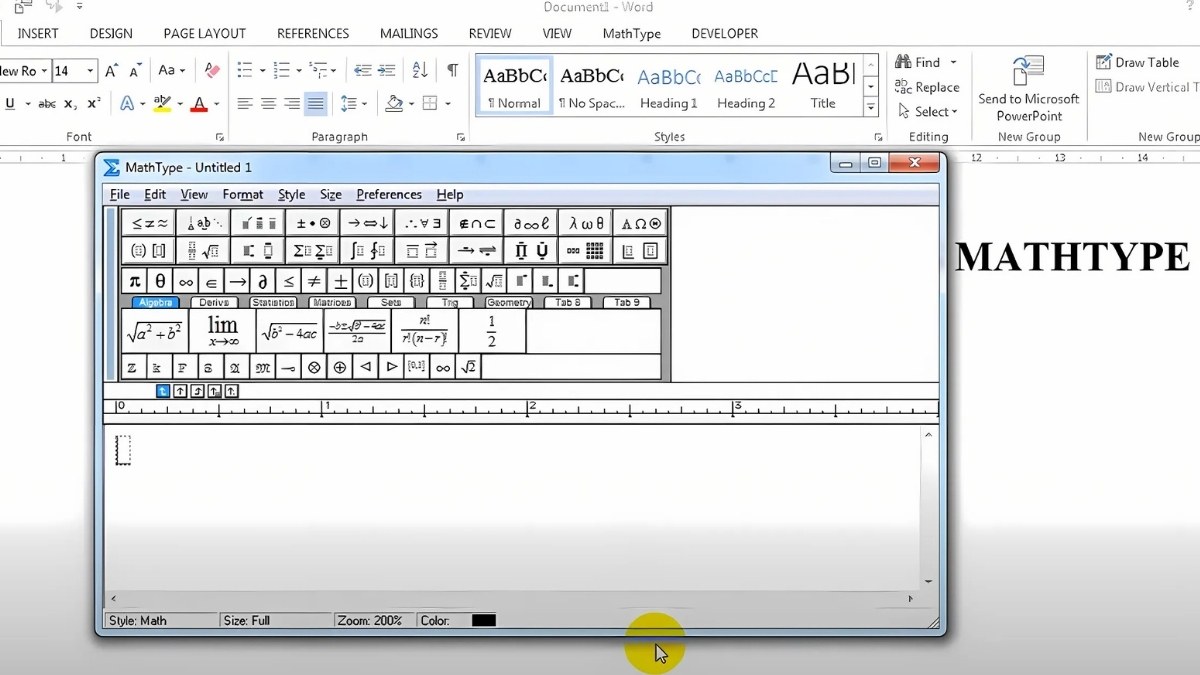Expand Styles gallery more arrow
This screenshot has height=675, width=1200.
871,107
